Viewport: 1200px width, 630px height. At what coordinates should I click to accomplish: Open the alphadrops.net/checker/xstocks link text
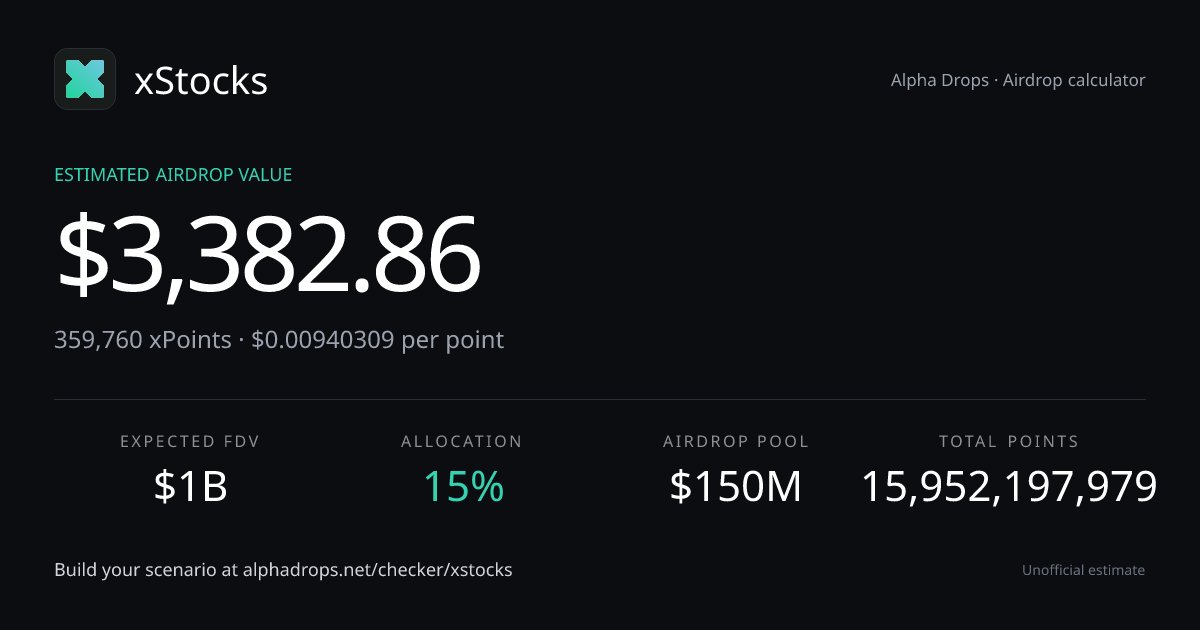[376, 570]
